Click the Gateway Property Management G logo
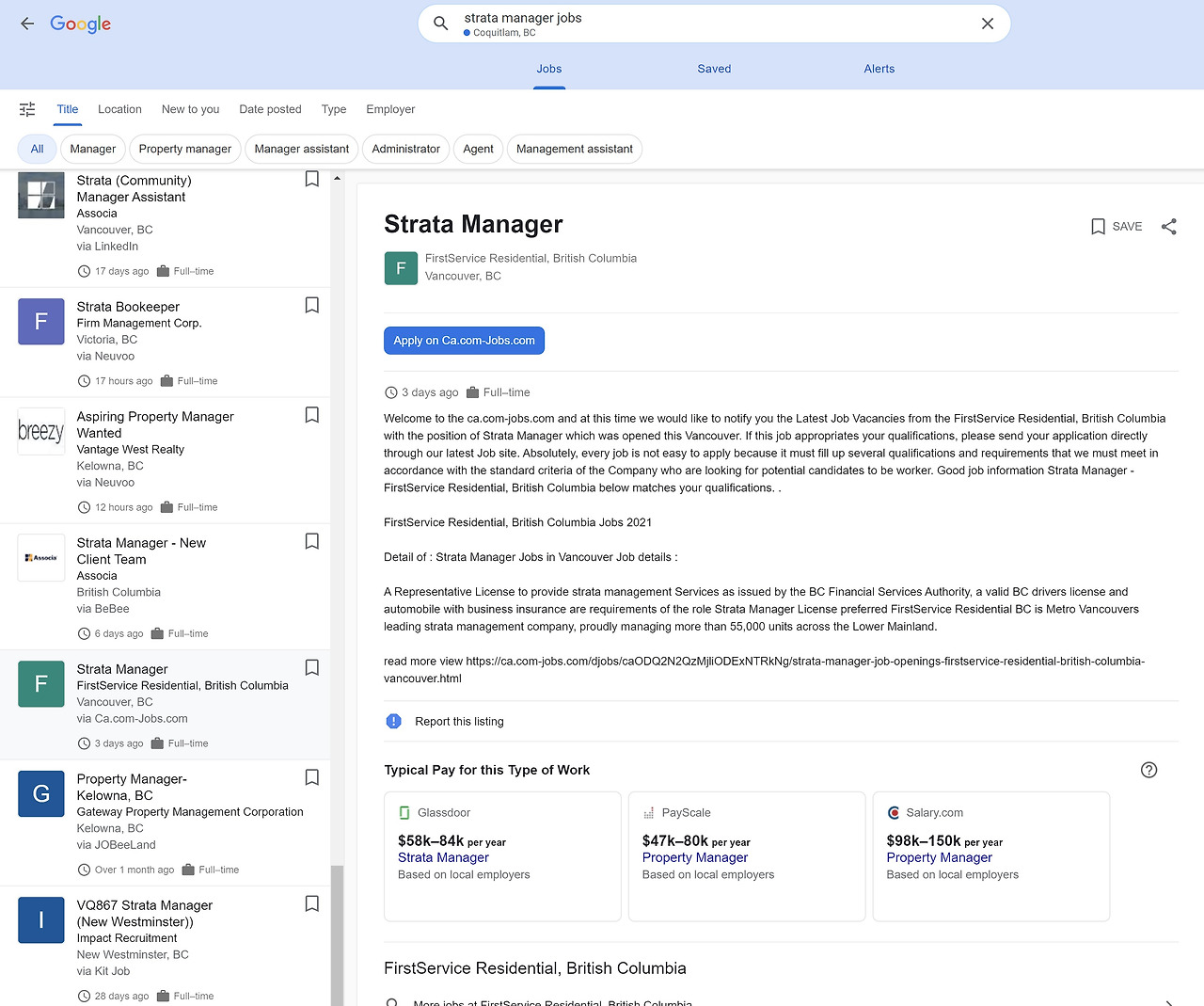 [41, 793]
